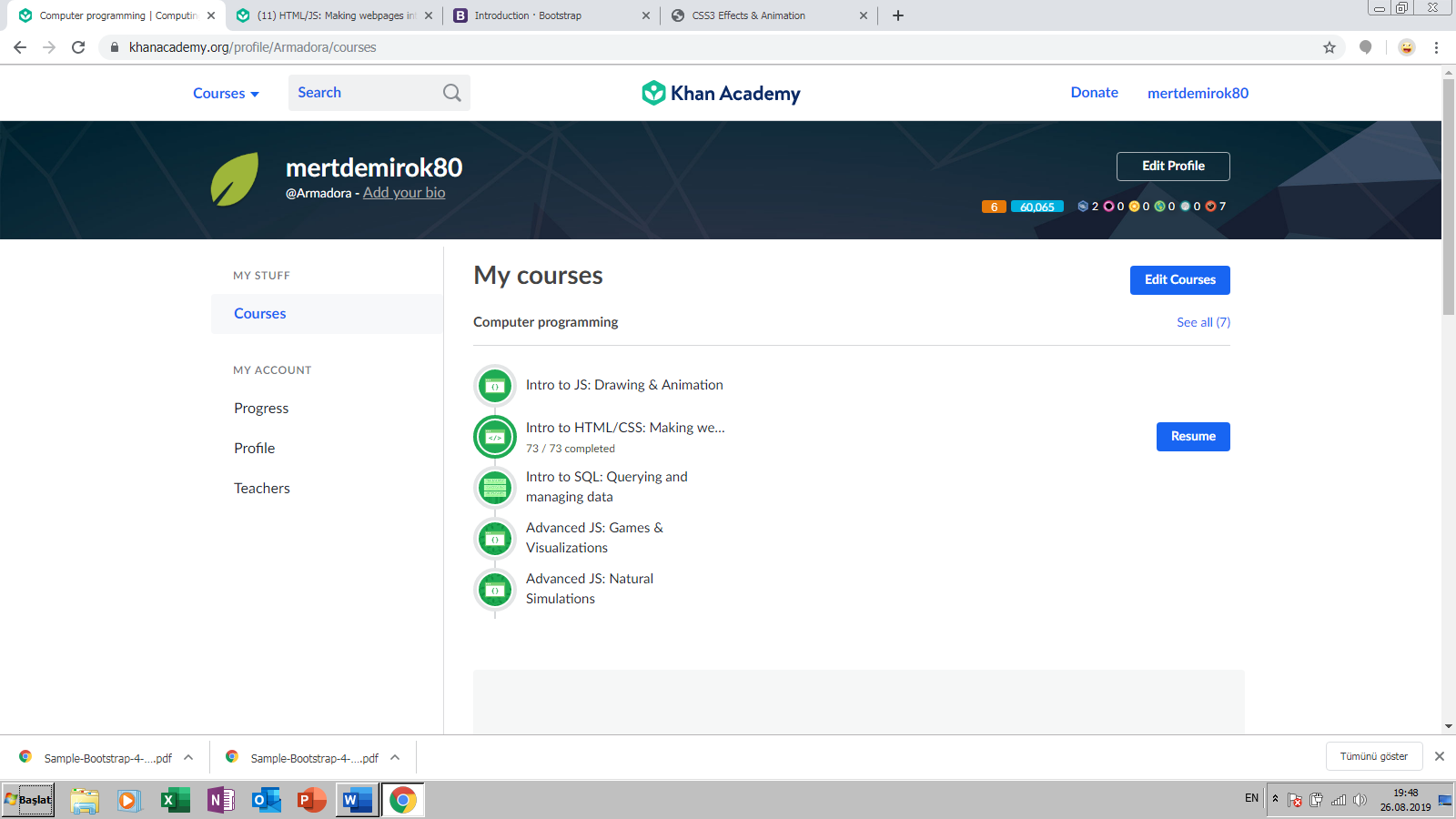Open Intro to JS course icon
This screenshot has width=1456, height=819.
[x=495, y=386]
